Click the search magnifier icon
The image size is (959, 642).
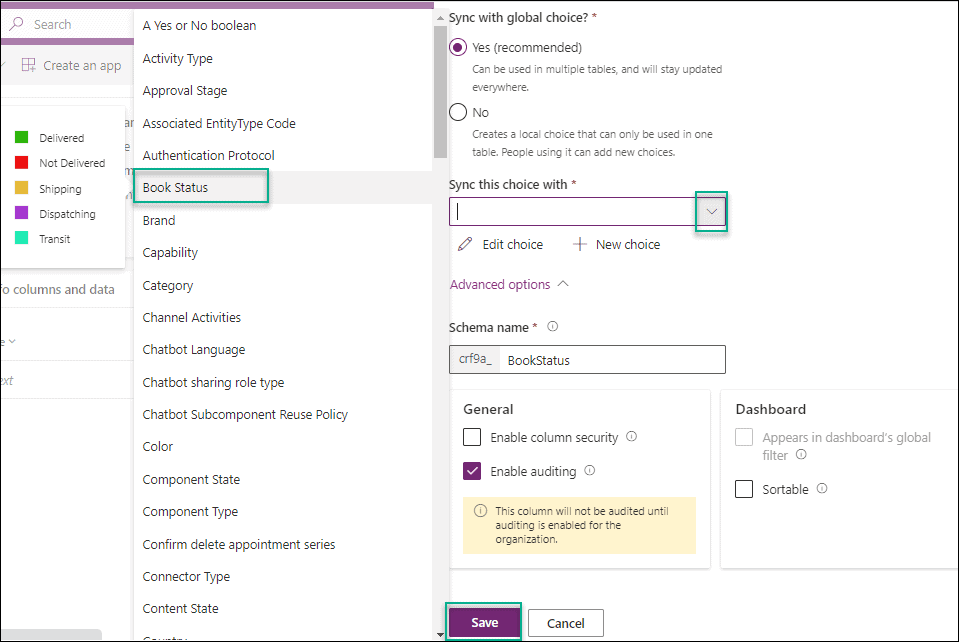point(17,24)
